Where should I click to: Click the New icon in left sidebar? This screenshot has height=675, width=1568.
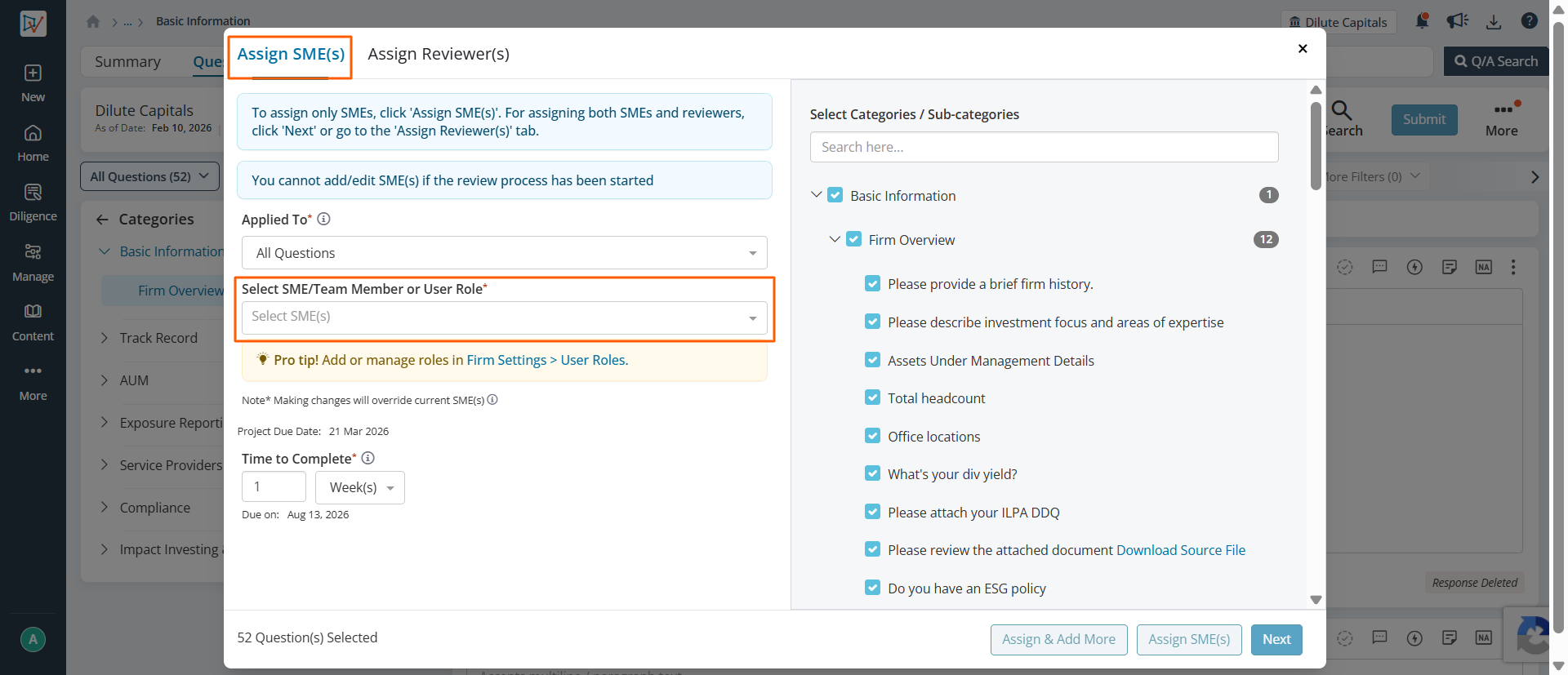click(x=33, y=73)
